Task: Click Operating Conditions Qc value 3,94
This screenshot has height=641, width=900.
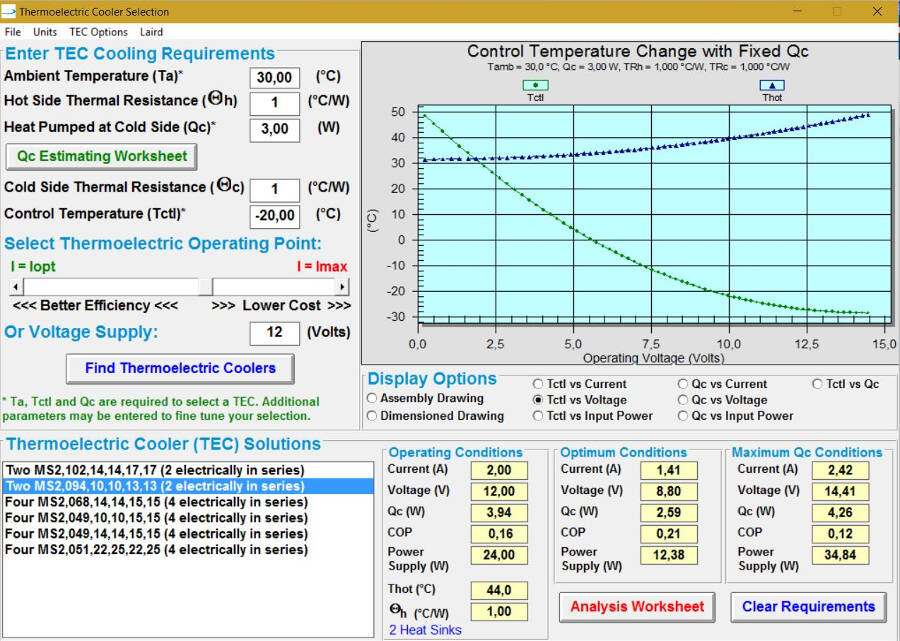Action: [499, 512]
